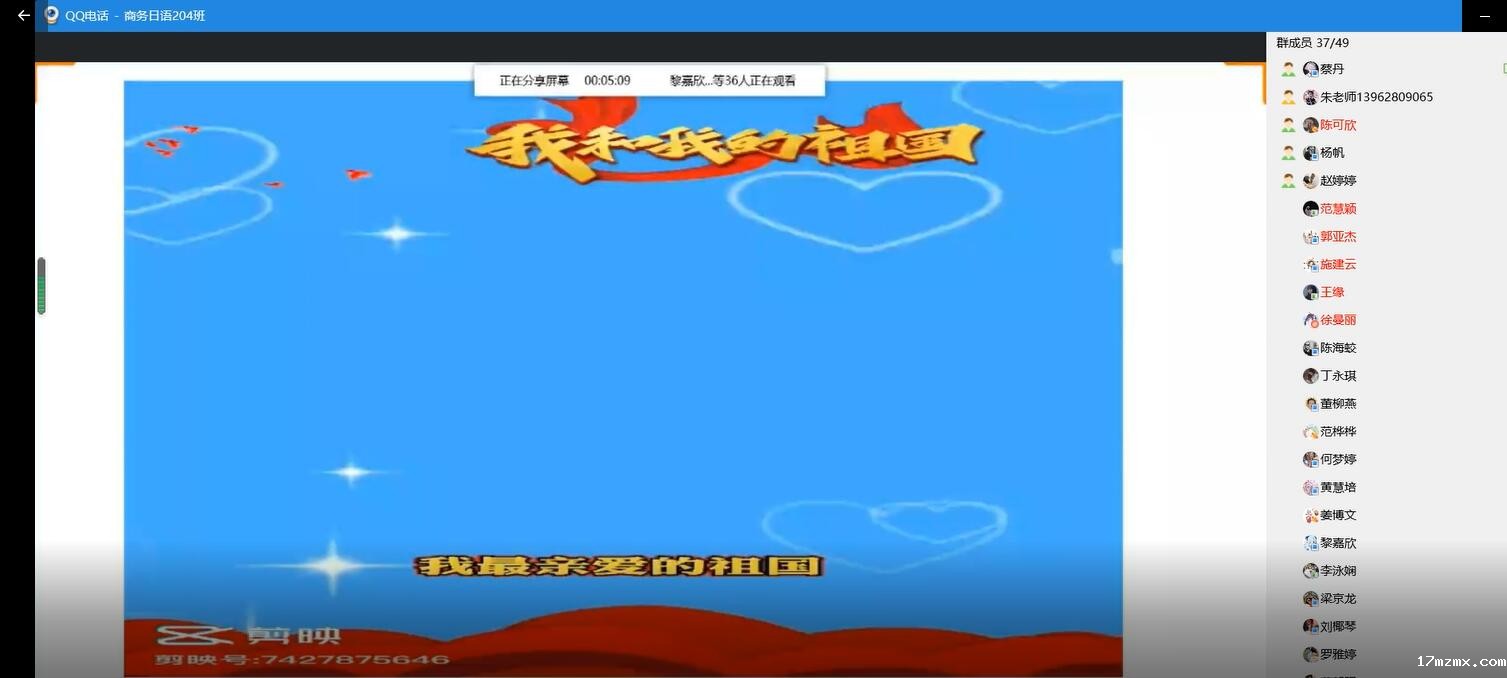Open 徐曼丽's avatar
Viewport: 1507px width, 678px height.
coord(1310,320)
